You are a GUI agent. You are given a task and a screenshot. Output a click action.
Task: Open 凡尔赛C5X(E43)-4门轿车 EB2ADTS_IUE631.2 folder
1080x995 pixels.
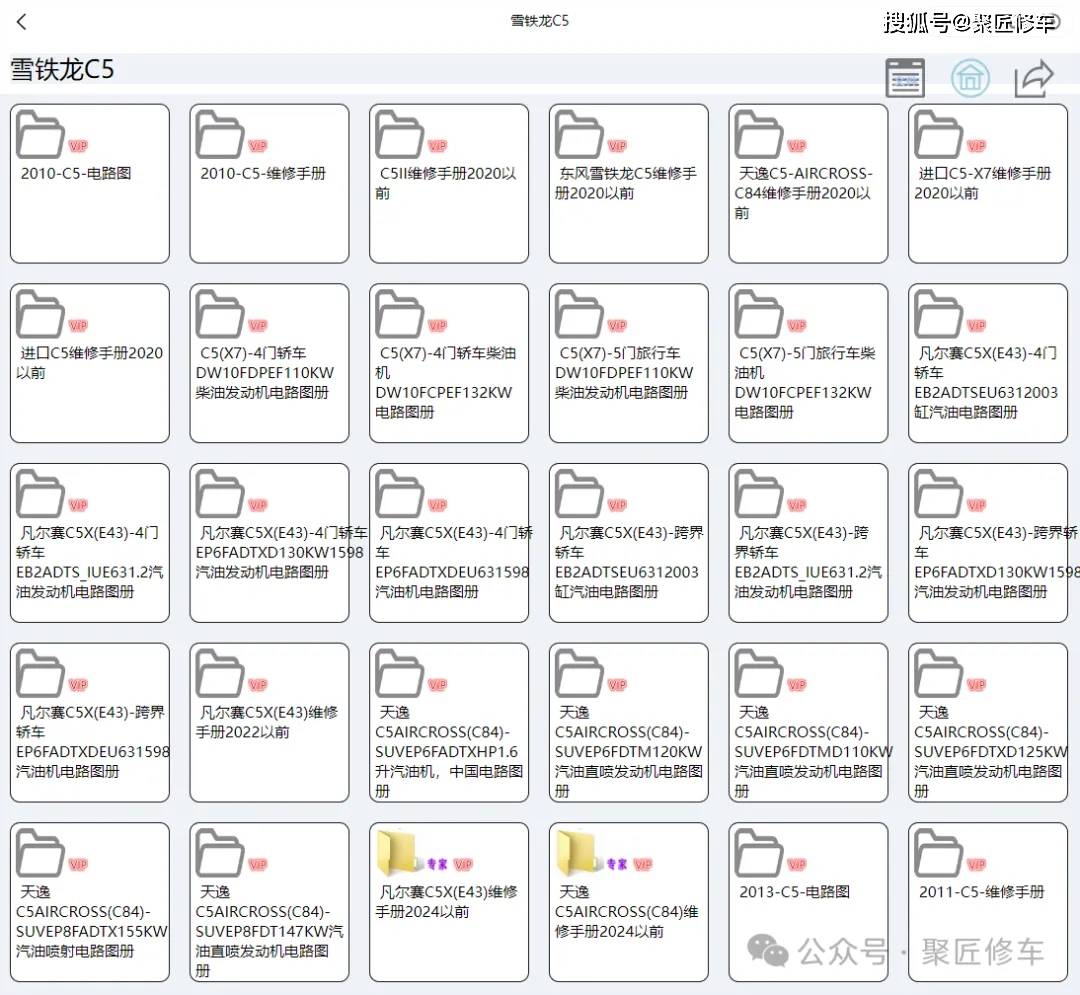pyautogui.click(x=90, y=543)
